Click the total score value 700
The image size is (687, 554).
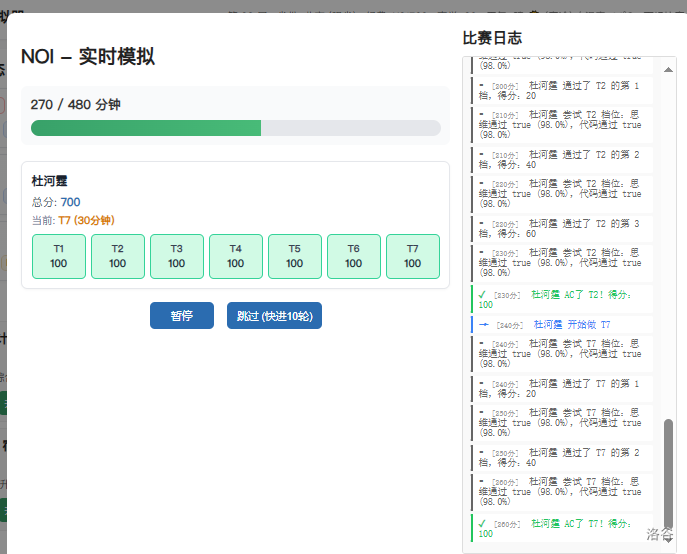[x=70, y=202]
